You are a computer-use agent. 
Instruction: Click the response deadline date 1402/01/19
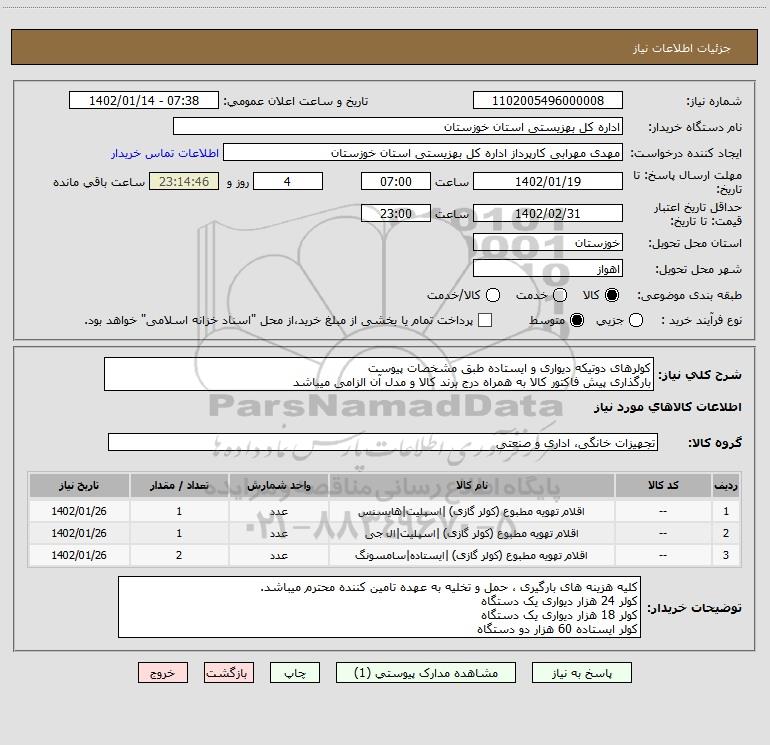click(548, 181)
